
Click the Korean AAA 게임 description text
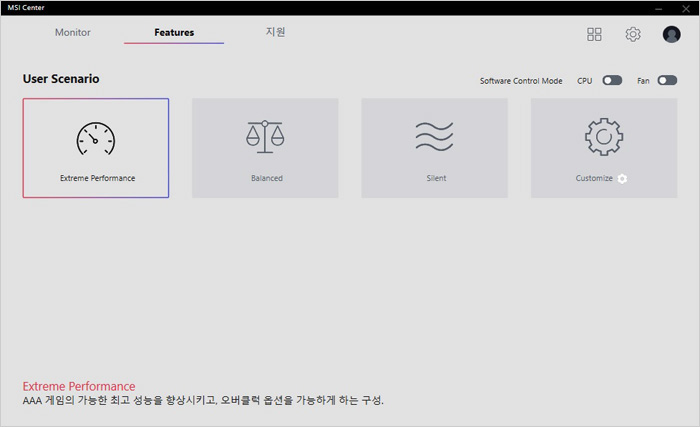click(x=203, y=400)
